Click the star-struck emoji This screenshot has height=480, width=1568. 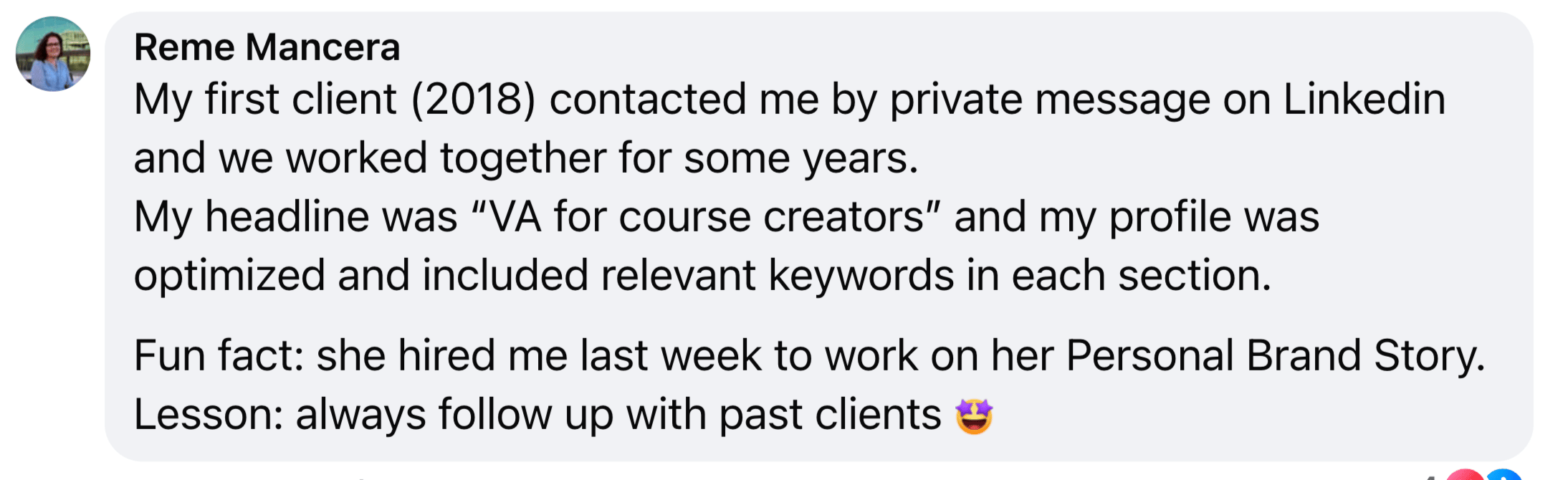click(974, 416)
